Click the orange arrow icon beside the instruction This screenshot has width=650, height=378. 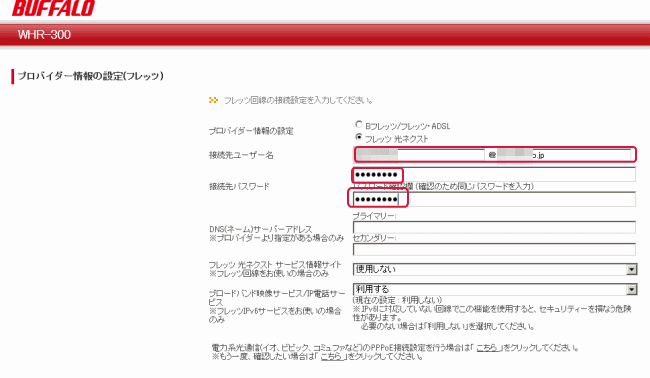pyautogui.click(x=213, y=100)
